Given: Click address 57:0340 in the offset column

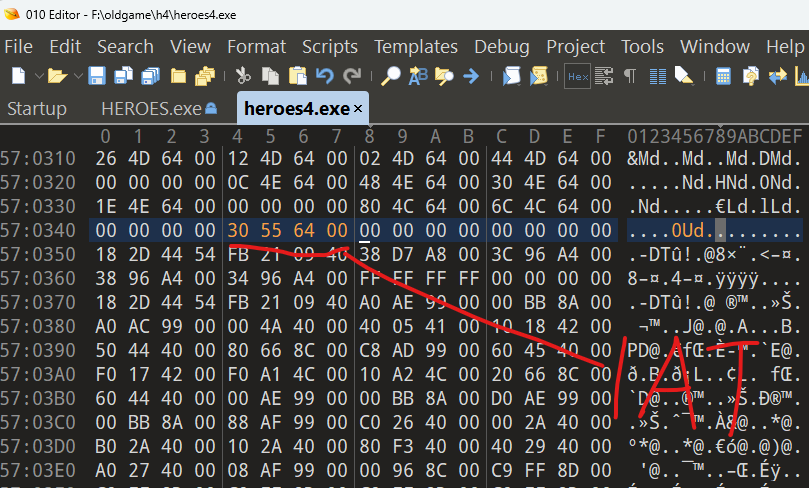Looking at the screenshot, I should (x=38, y=231).
